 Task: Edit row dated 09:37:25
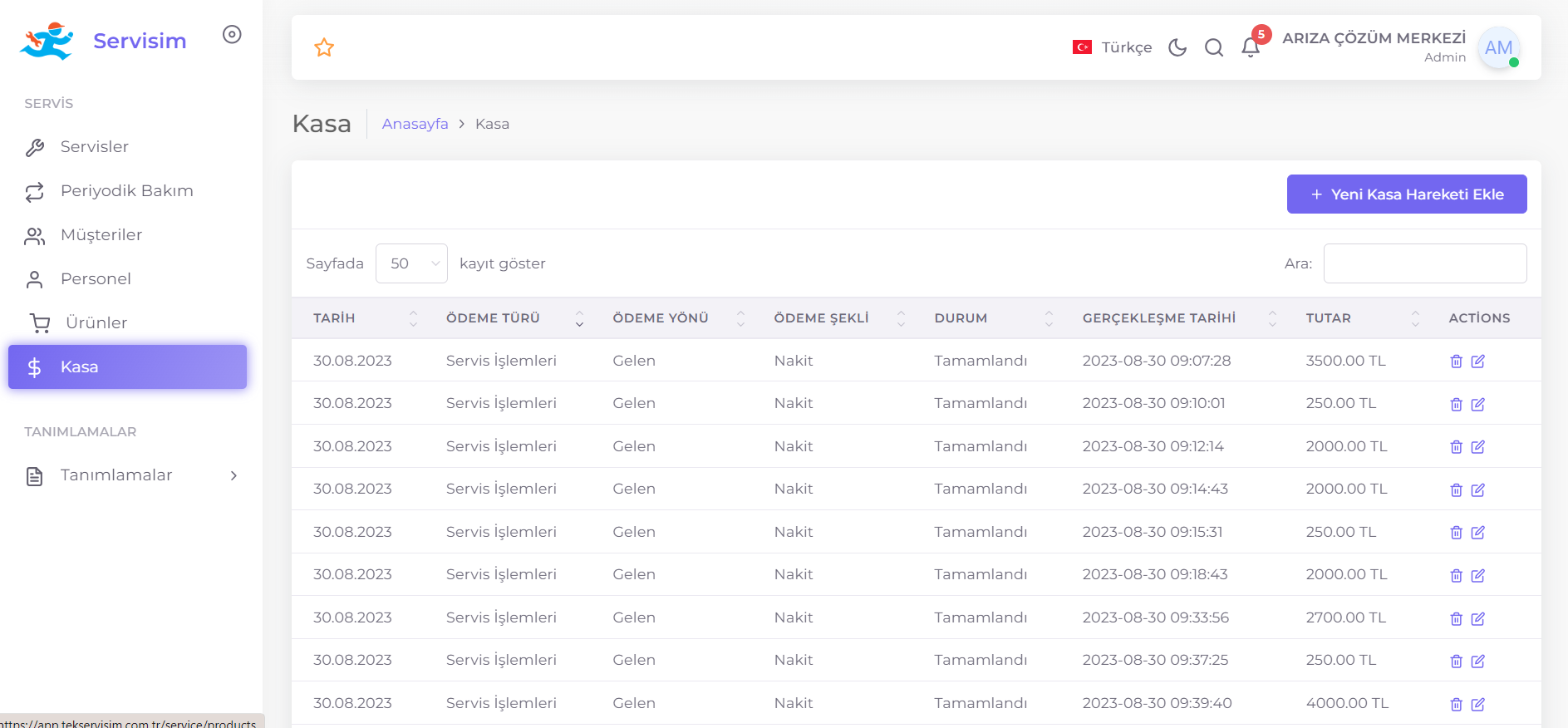(x=1477, y=662)
